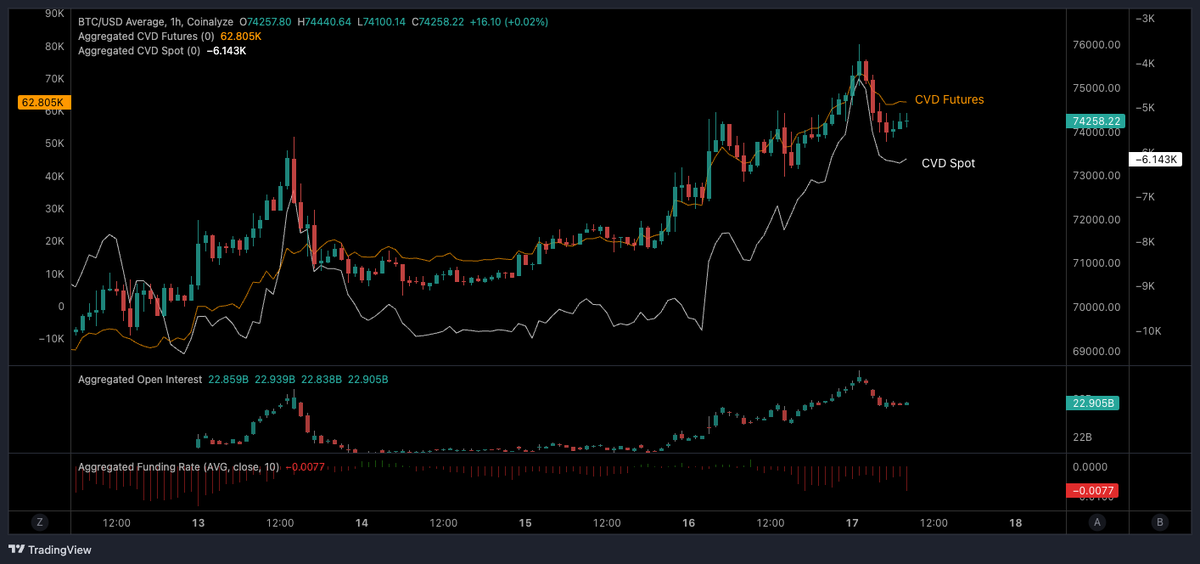The height and width of the screenshot is (564, 1200).
Task: Click date 13 on the time axis
Action: [x=198, y=522]
